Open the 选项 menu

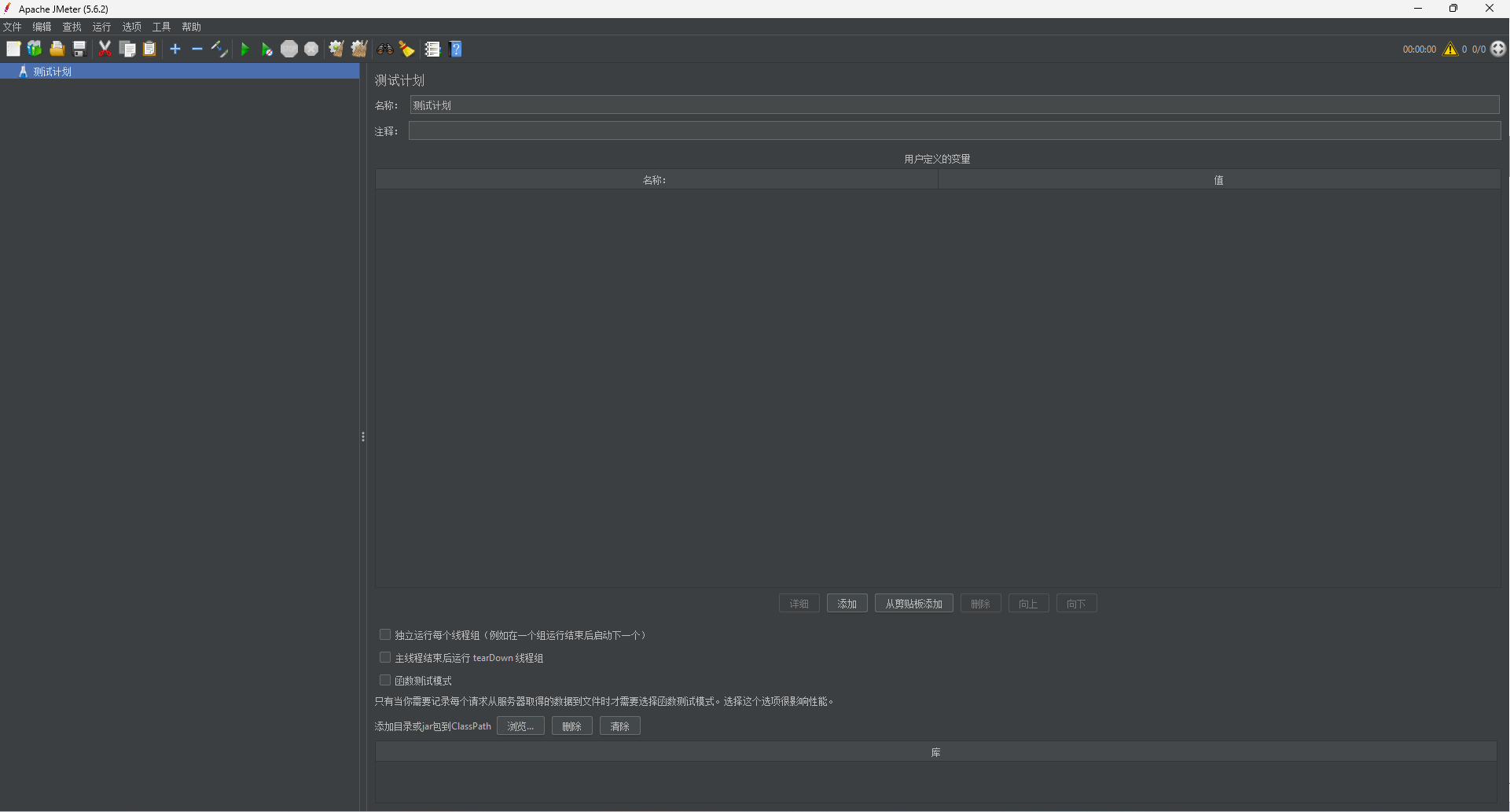coord(131,27)
